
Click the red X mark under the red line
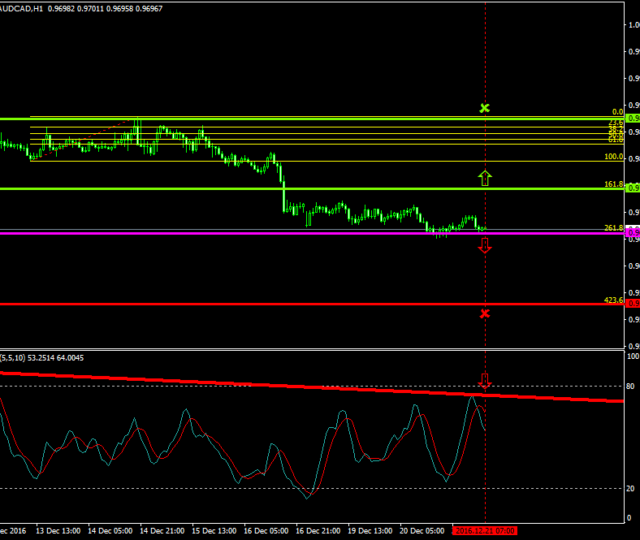coord(485,313)
